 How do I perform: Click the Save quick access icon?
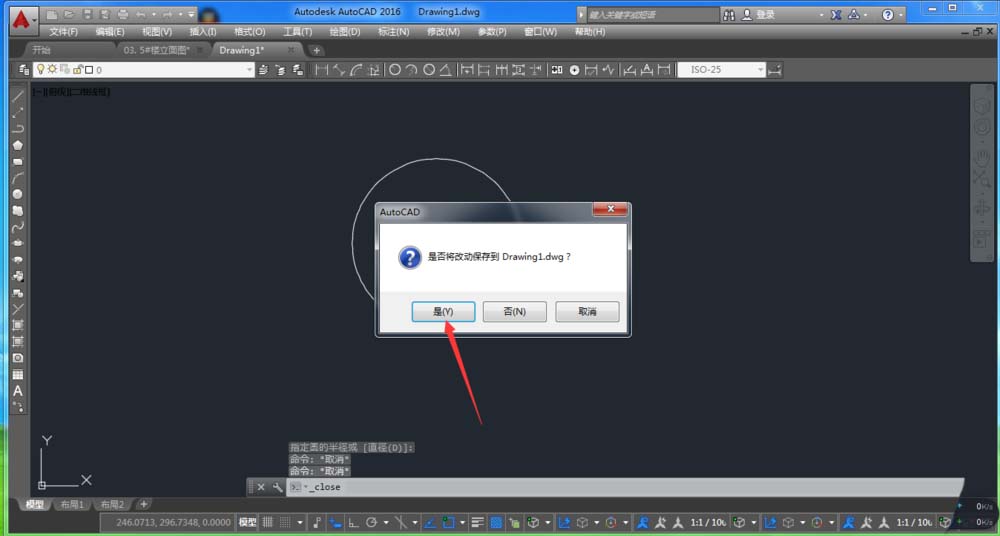[88, 14]
